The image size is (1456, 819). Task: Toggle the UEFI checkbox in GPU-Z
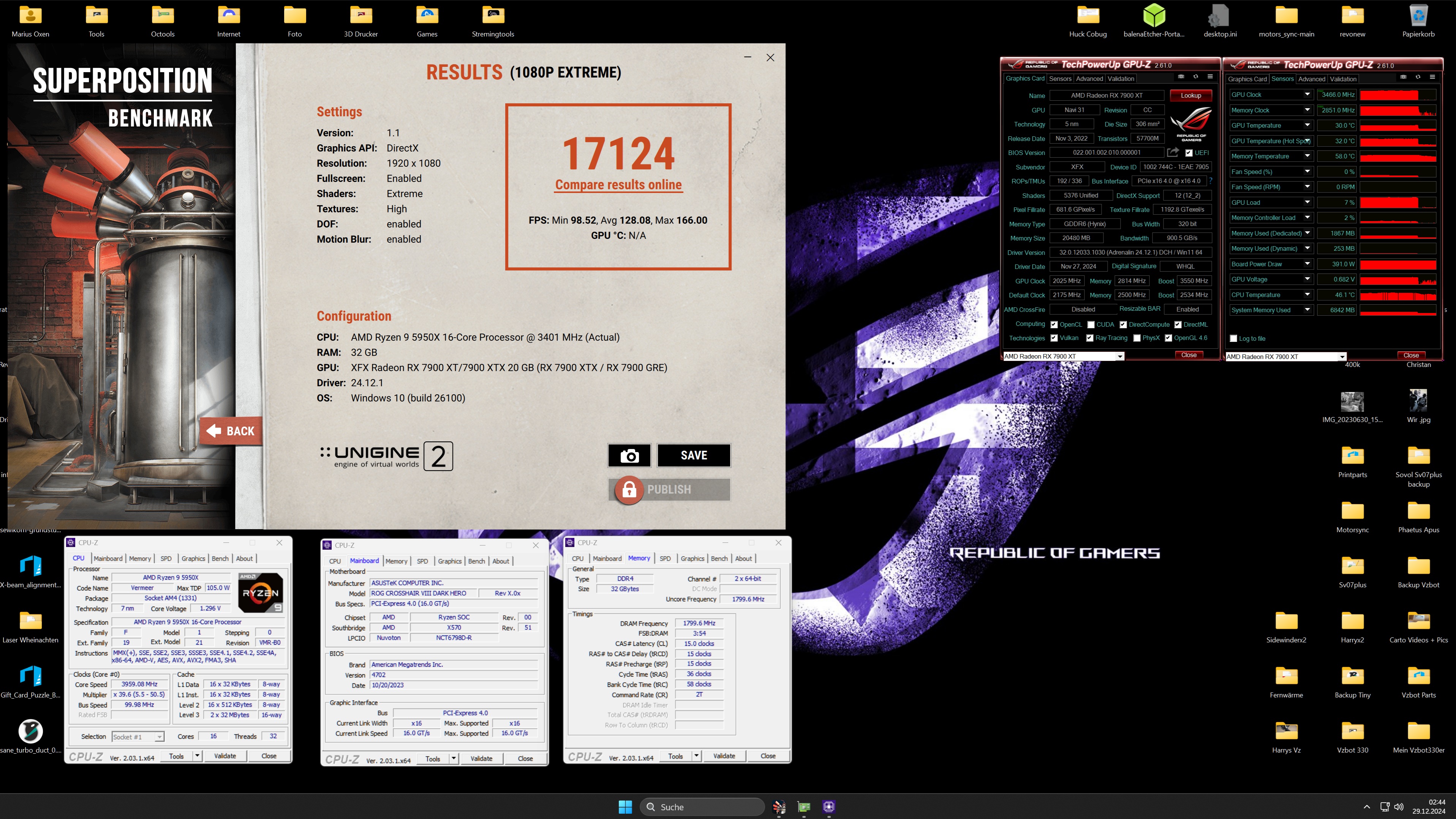tap(1189, 153)
